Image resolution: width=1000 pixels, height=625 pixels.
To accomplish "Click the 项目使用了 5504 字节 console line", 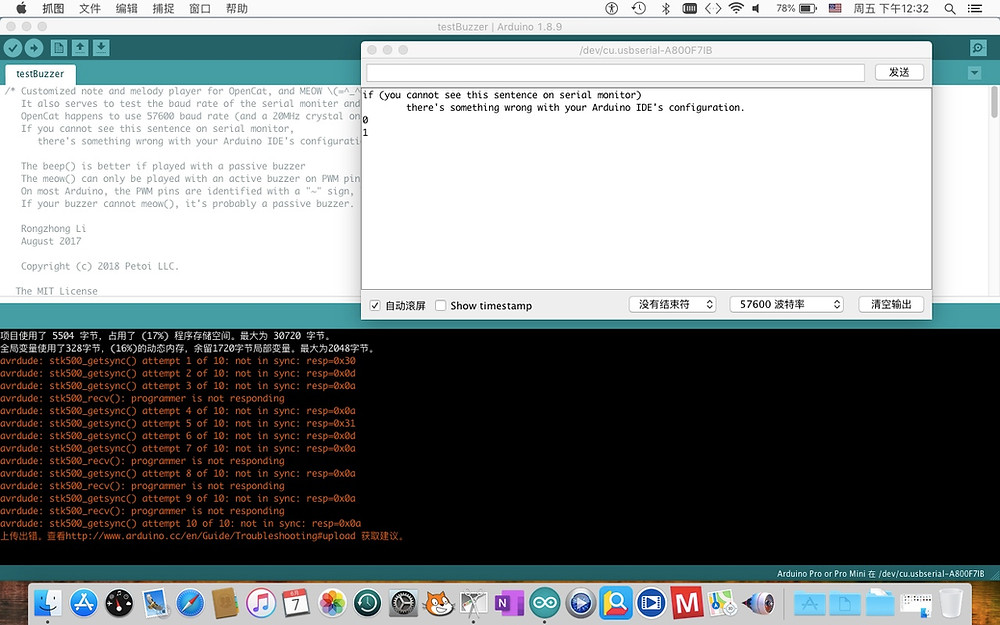I will tap(165, 335).
